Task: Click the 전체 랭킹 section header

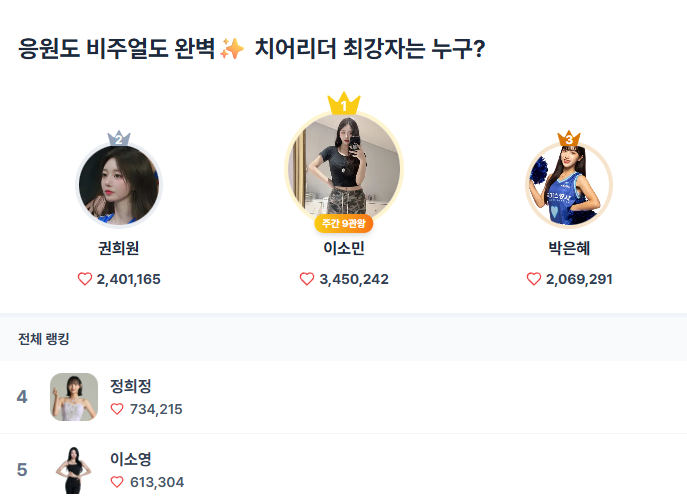Action: (x=44, y=339)
